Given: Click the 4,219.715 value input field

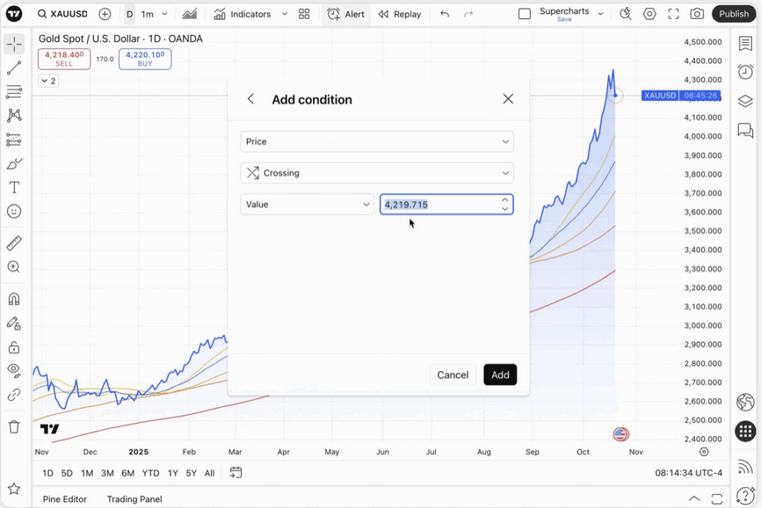Looking at the screenshot, I should pos(438,204).
